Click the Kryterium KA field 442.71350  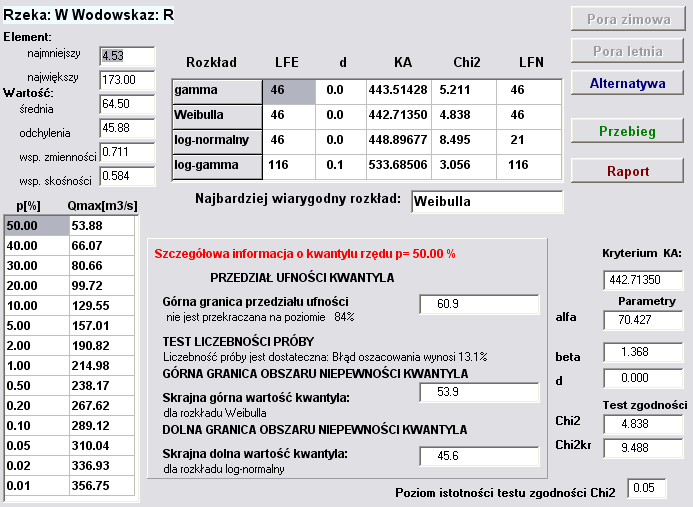point(643,280)
